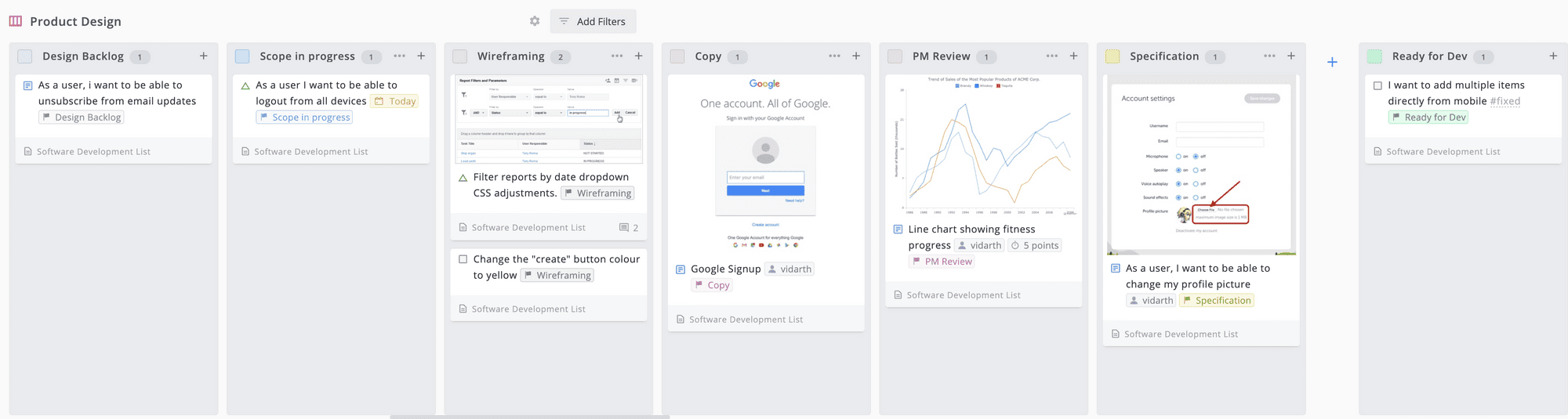Add a card to Design Backlog column
The image size is (1568, 419).
204,56
